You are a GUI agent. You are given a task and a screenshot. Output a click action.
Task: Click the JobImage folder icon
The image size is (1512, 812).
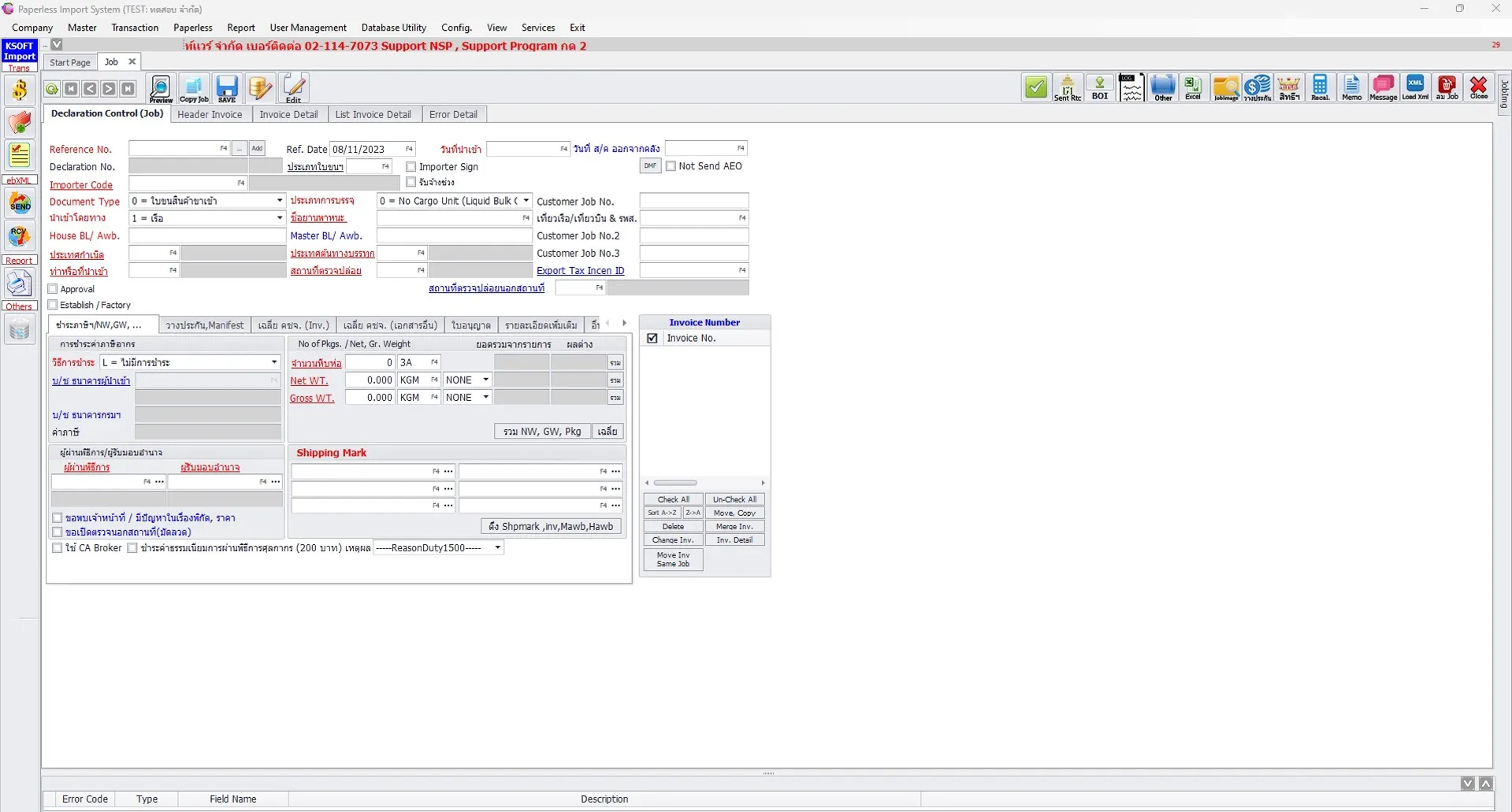(1225, 88)
